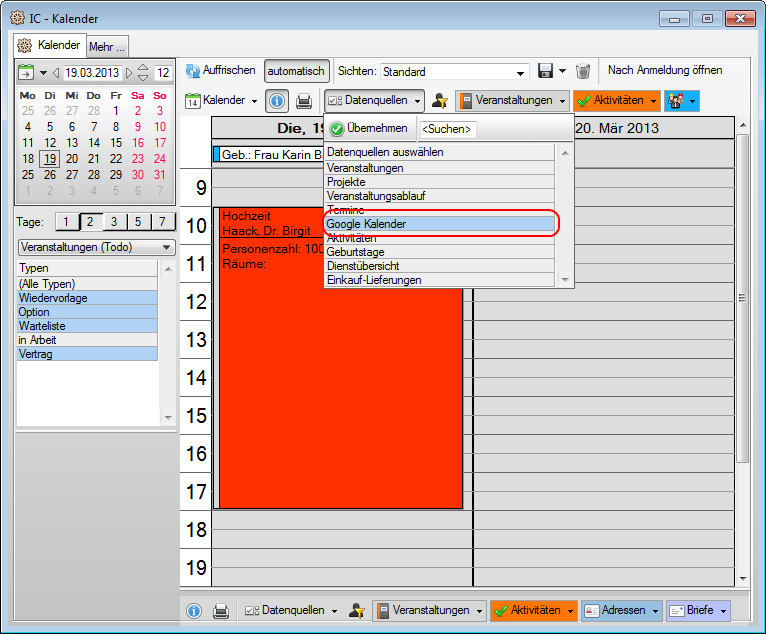Set Tage view to 1 day

click(x=66, y=222)
